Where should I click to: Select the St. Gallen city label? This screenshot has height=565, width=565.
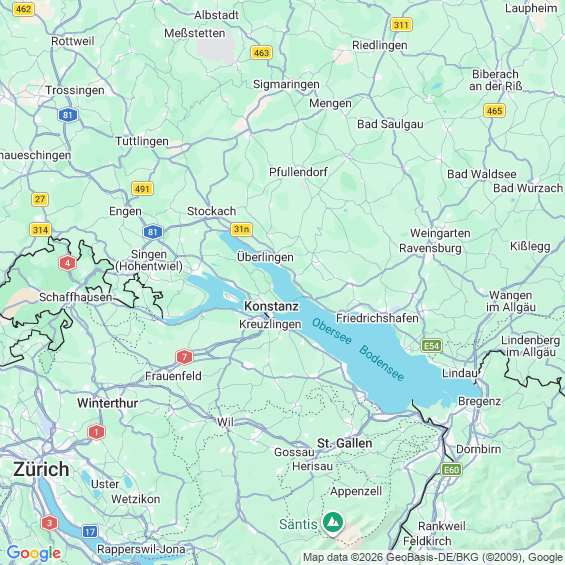pos(344,443)
